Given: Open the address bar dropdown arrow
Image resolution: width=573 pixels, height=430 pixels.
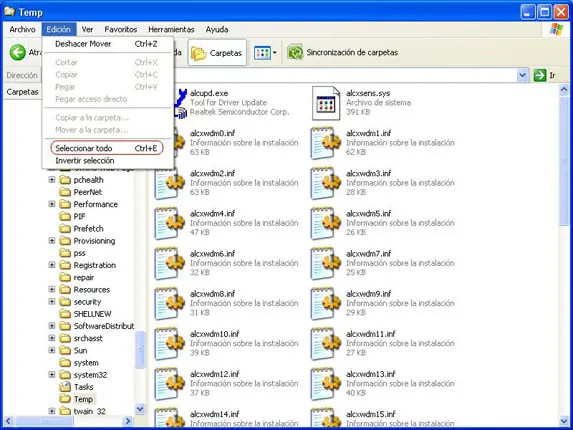Looking at the screenshot, I should point(523,75).
